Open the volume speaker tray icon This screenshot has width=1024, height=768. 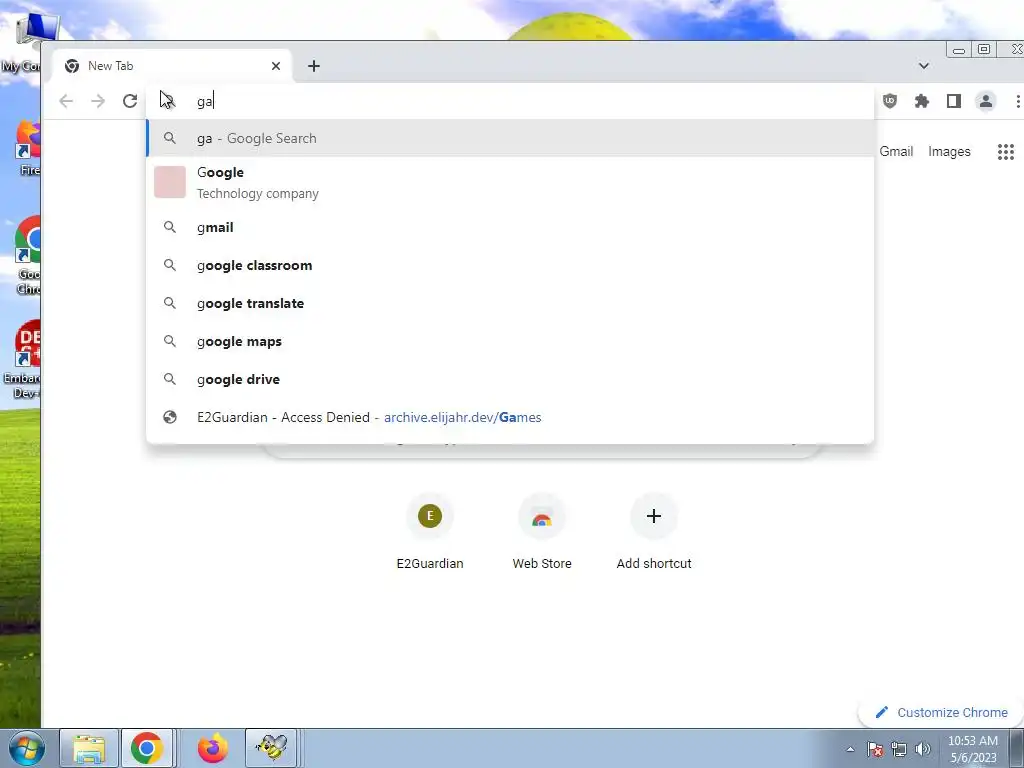(923, 749)
